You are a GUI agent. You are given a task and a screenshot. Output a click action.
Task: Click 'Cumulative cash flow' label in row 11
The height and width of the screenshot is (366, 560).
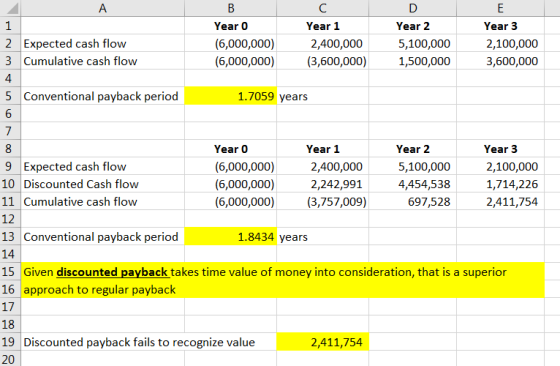pyautogui.click(x=80, y=202)
